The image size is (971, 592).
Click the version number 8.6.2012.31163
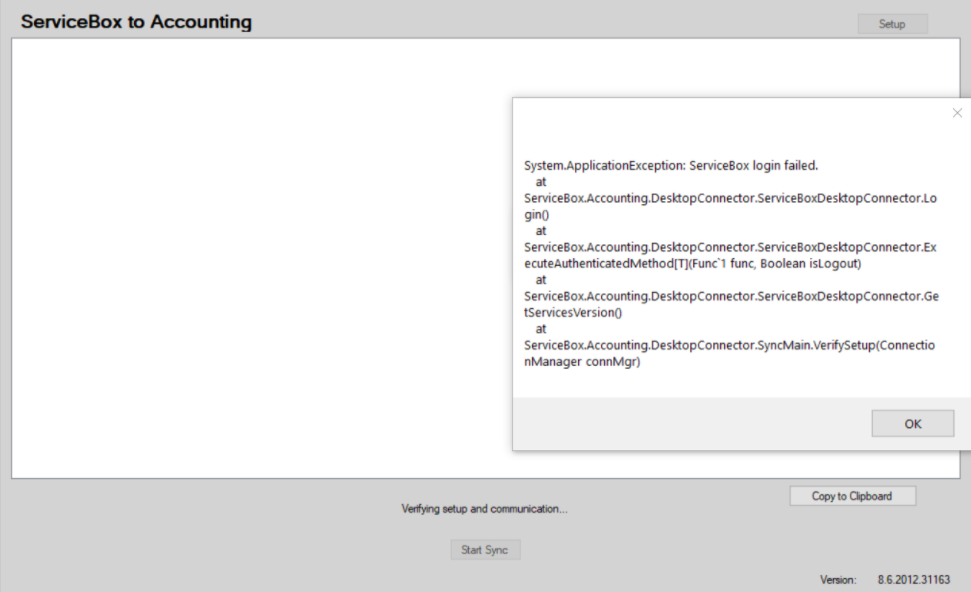coord(913,580)
